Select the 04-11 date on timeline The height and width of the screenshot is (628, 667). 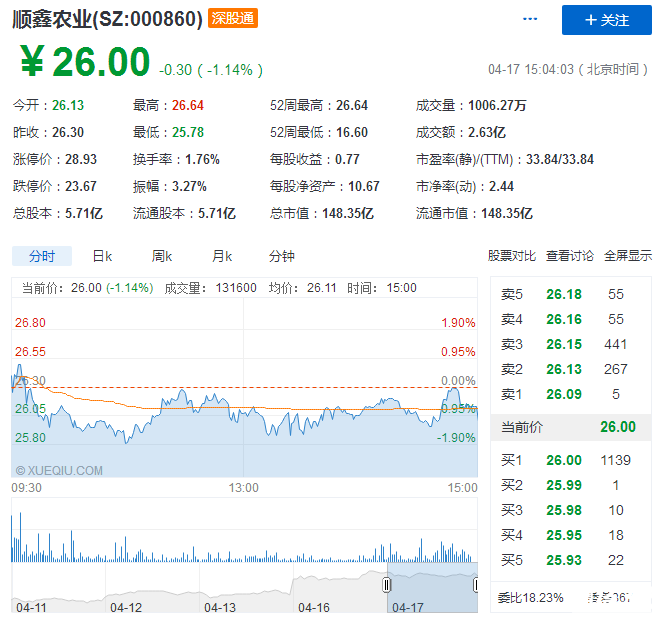click(x=31, y=608)
